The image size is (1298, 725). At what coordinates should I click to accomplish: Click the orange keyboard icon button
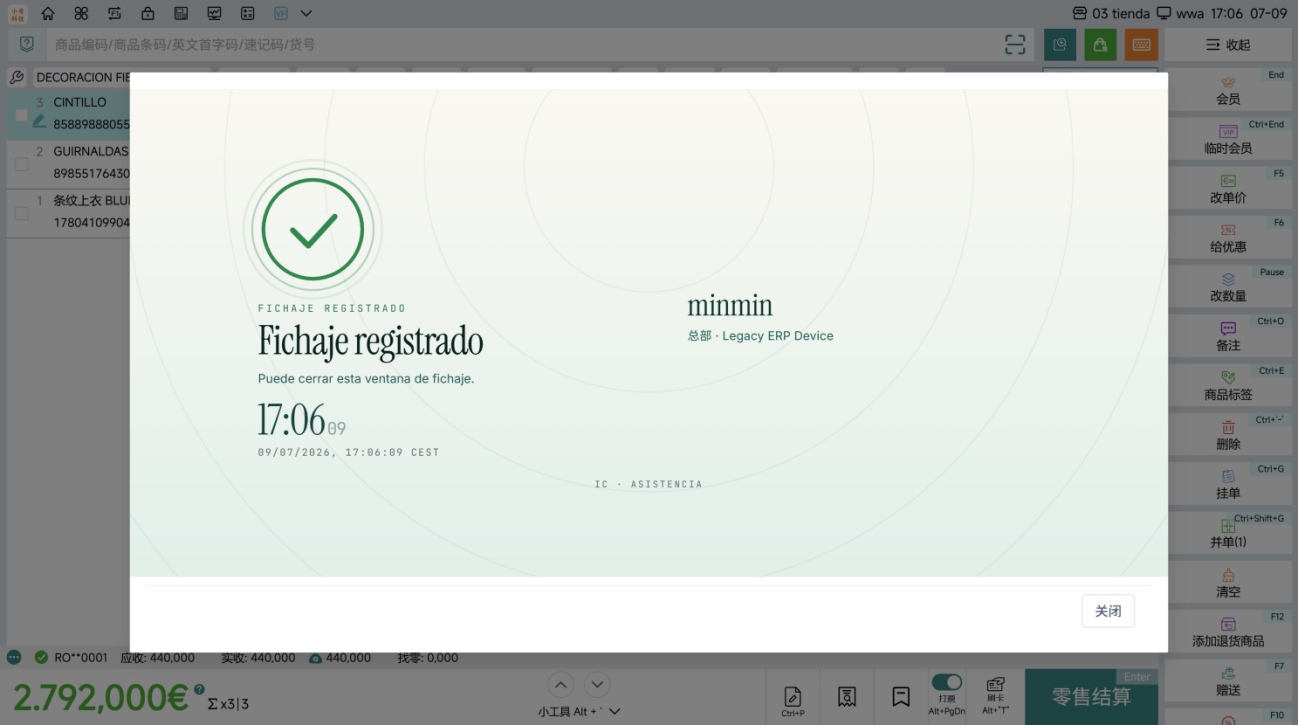tap(1141, 44)
